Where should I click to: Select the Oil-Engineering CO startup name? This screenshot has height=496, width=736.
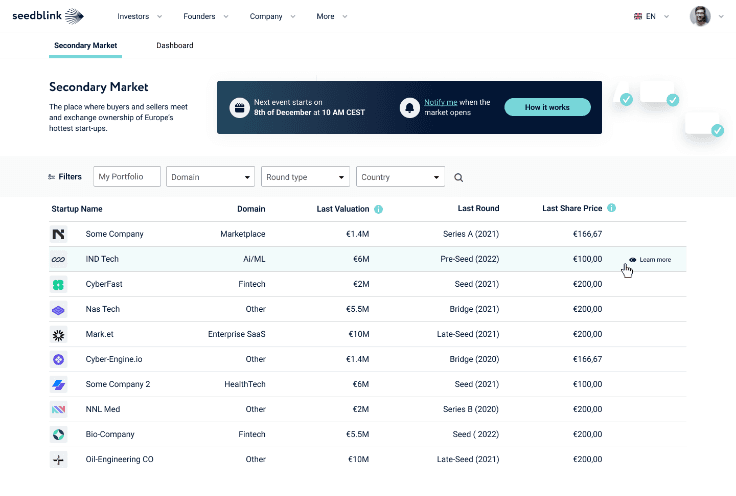pos(119,459)
